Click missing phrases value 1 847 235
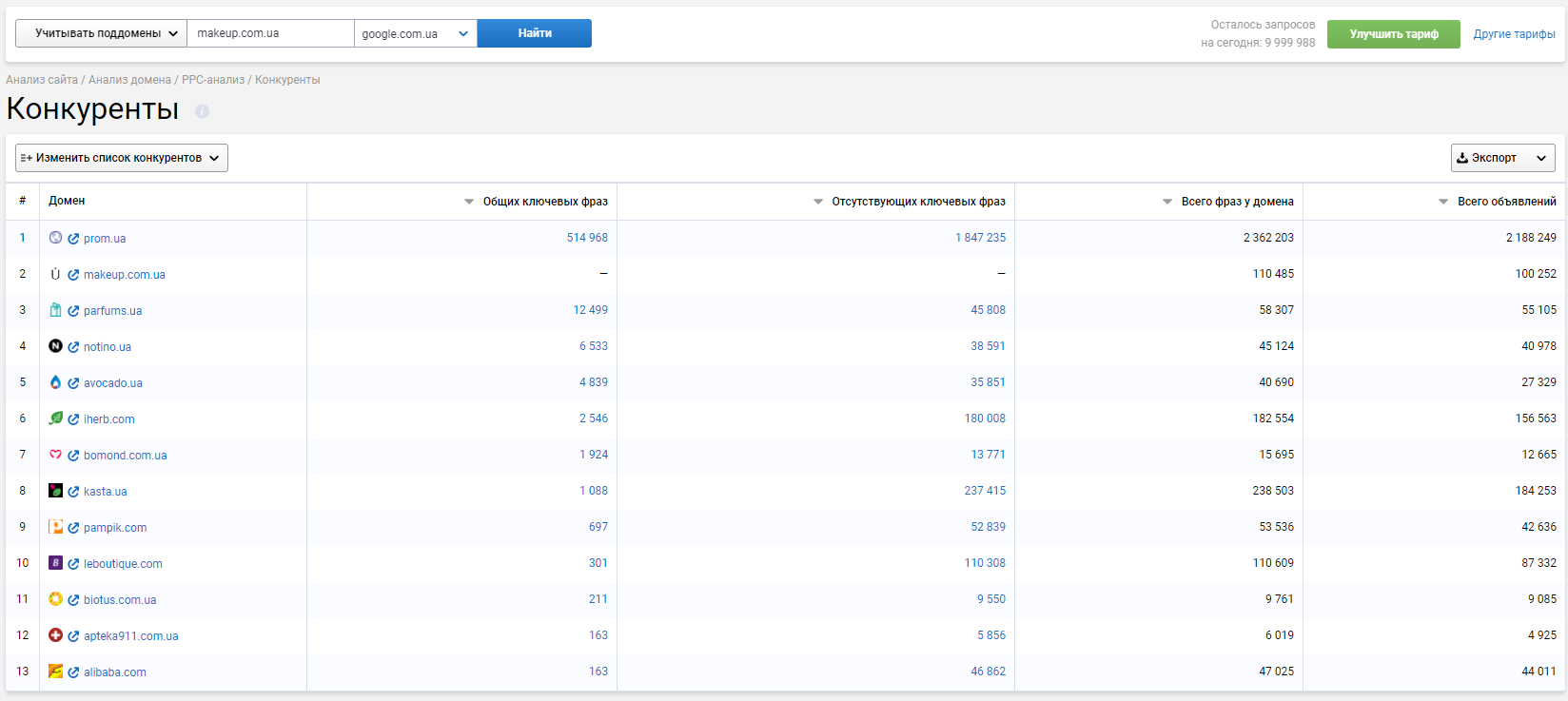1568x701 pixels. point(980,238)
